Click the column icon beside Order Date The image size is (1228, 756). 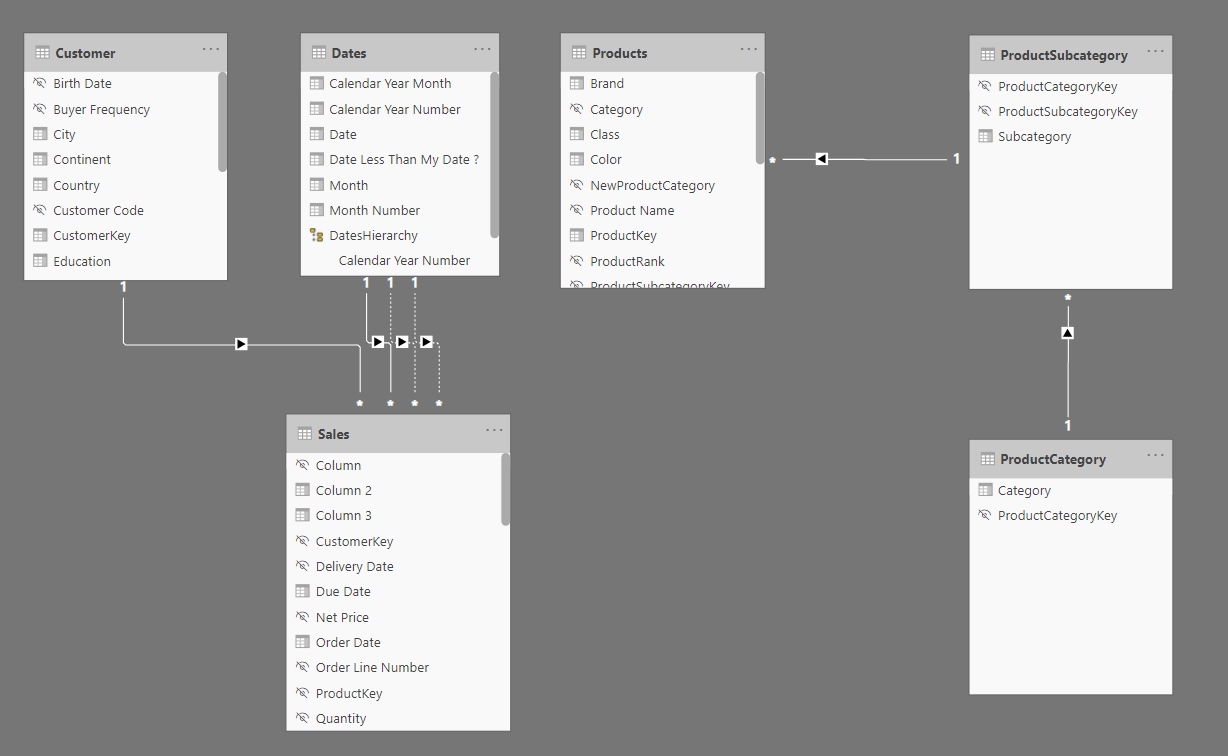click(x=302, y=642)
